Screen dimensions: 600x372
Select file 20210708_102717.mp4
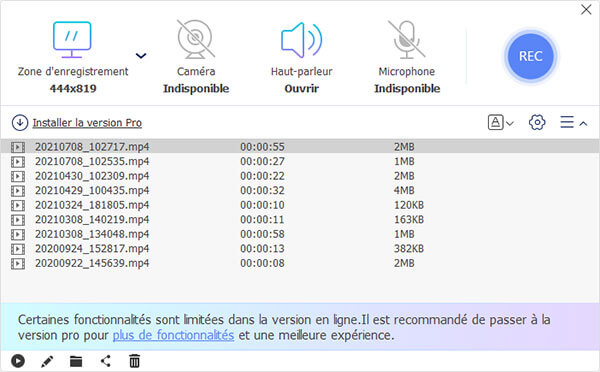pyautogui.click(x=300, y=147)
